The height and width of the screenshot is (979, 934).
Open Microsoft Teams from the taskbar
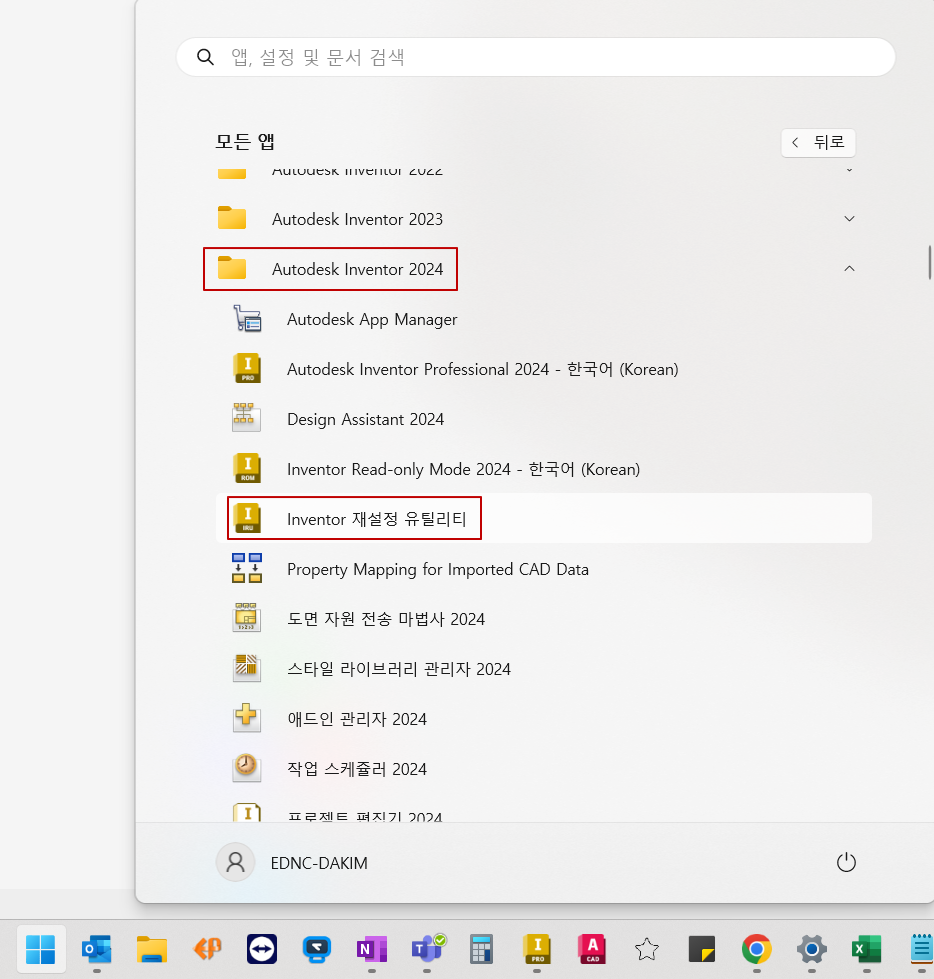tap(427, 949)
